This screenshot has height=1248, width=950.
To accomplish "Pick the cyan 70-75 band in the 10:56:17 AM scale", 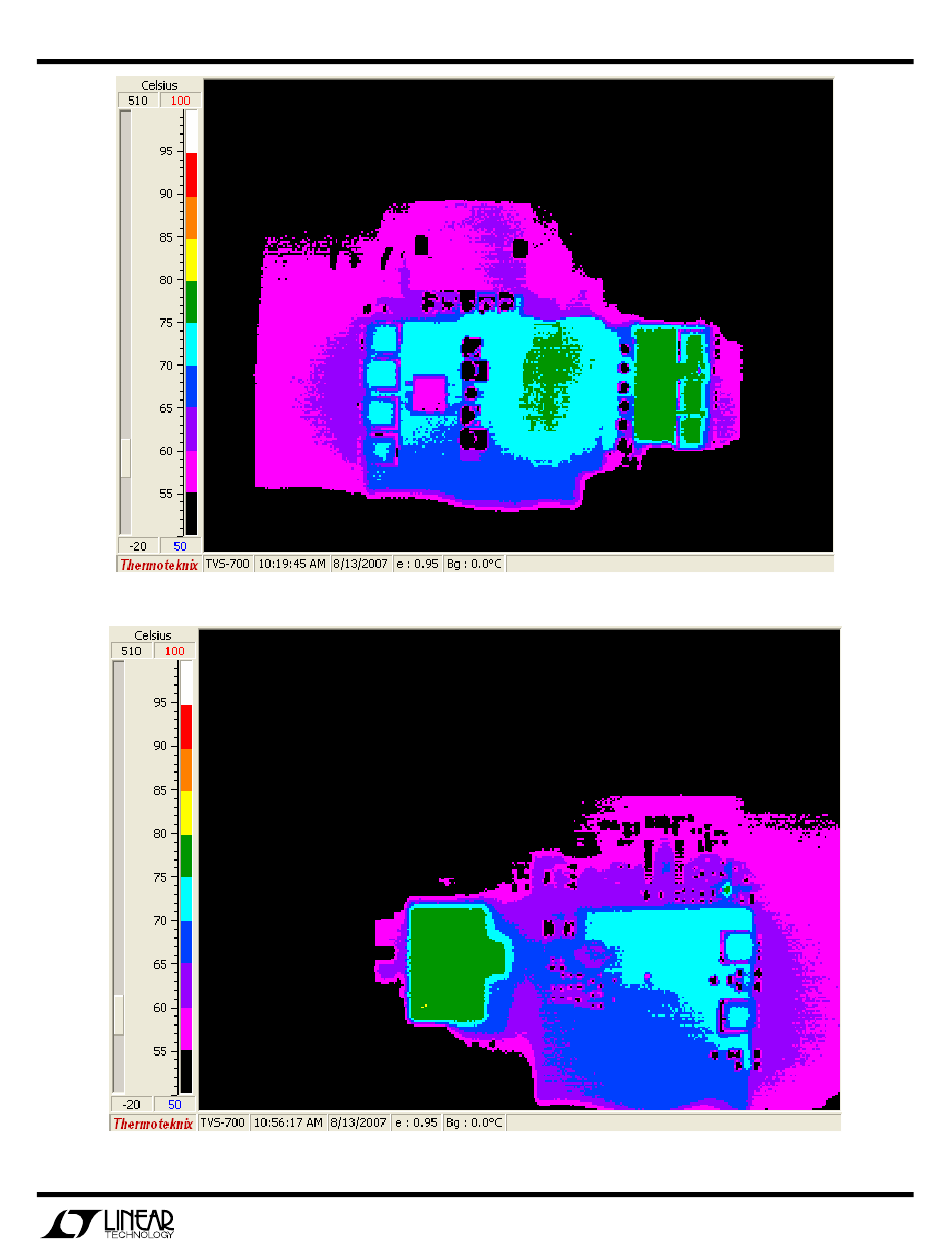I will 186,899.
